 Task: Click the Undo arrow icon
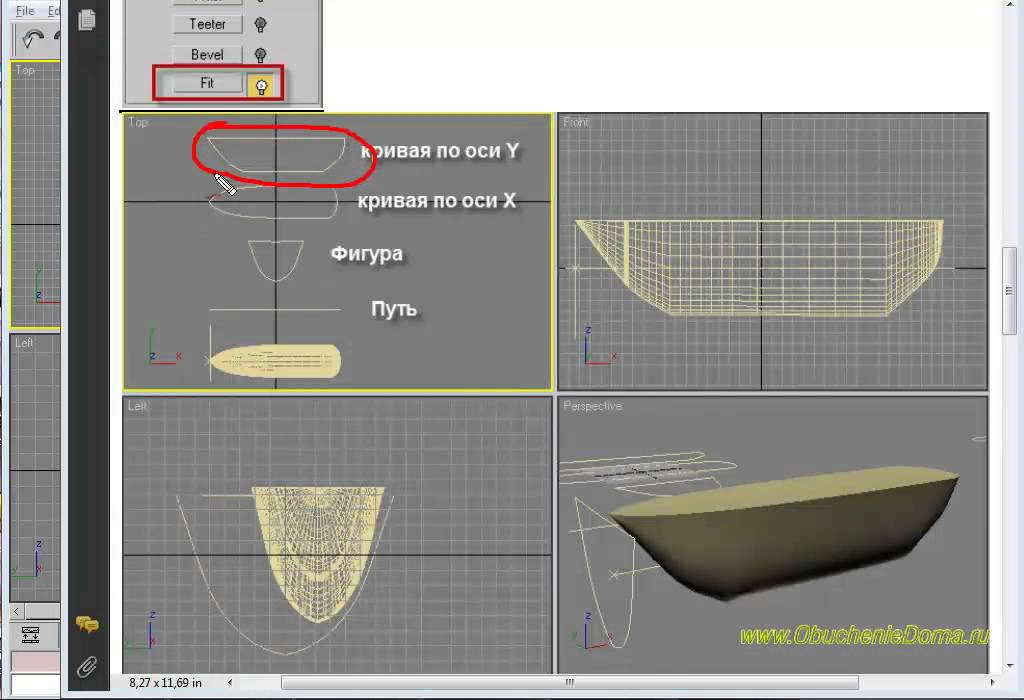[33, 39]
